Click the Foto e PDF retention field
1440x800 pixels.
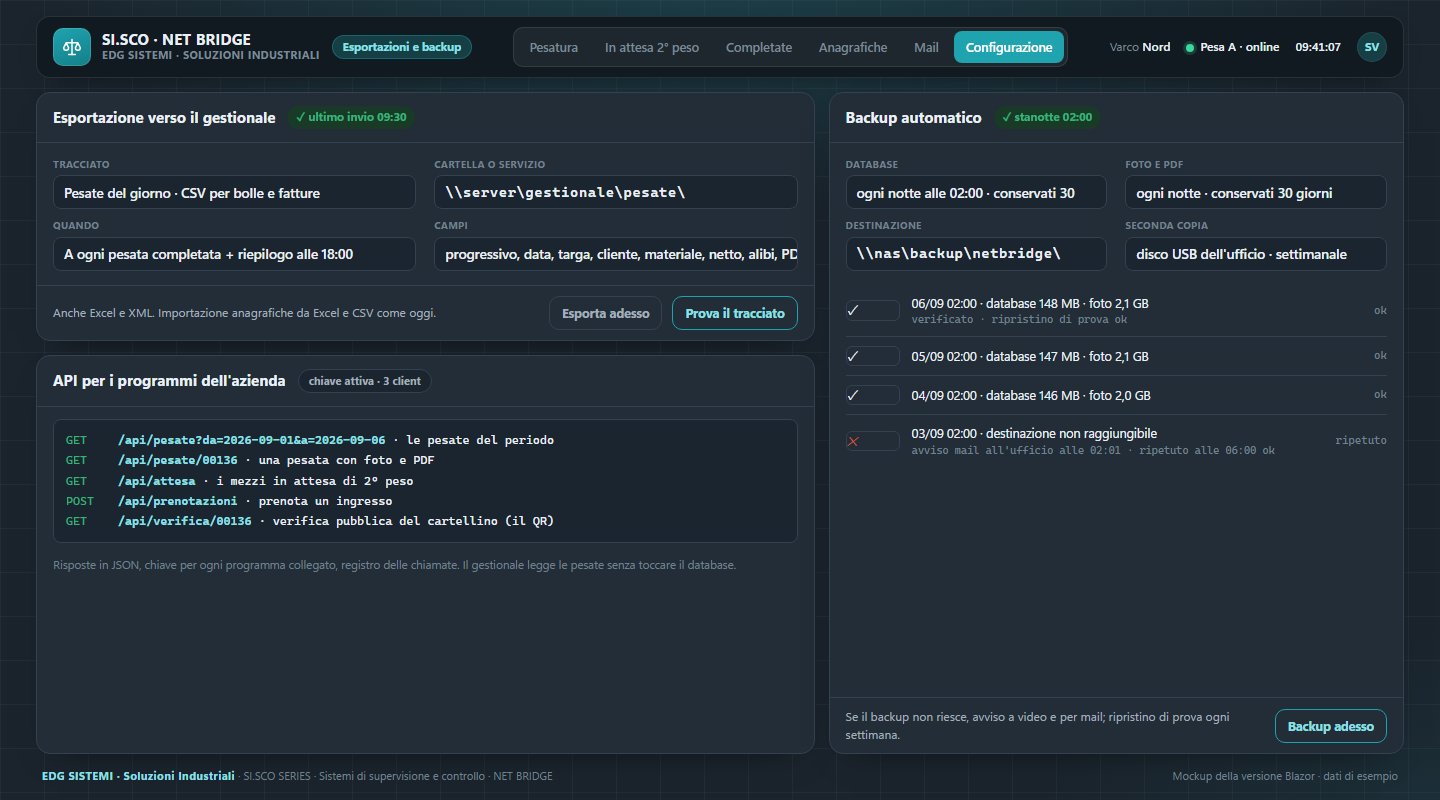(x=1256, y=192)
